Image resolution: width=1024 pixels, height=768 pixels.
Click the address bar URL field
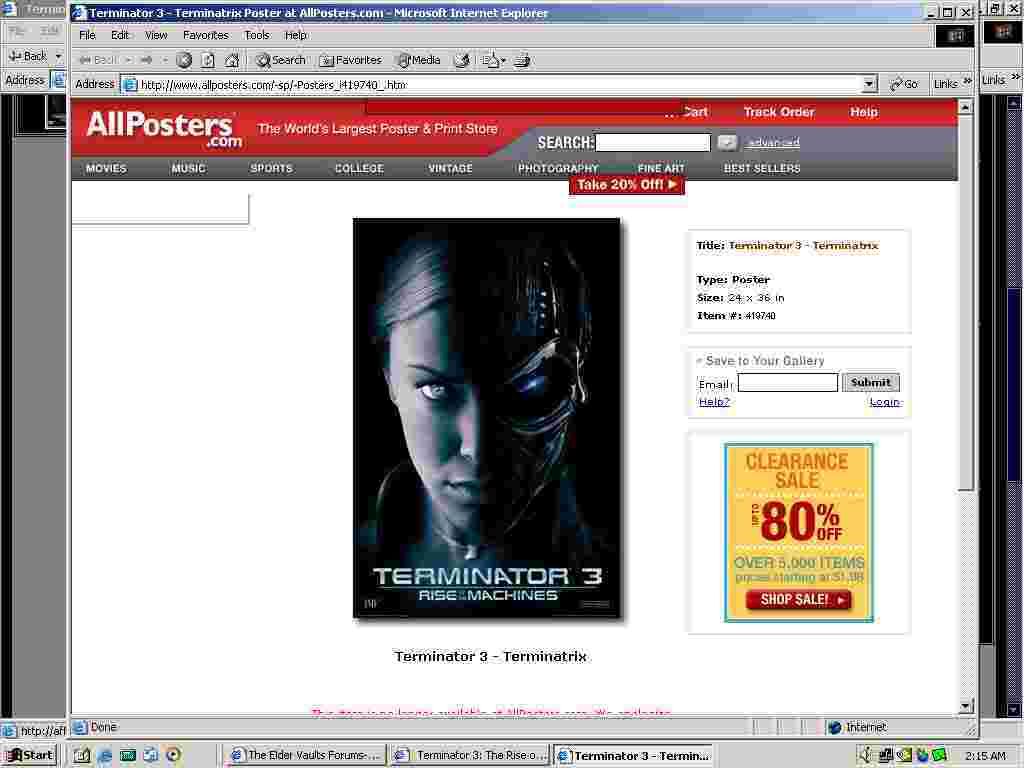point(500,84)
